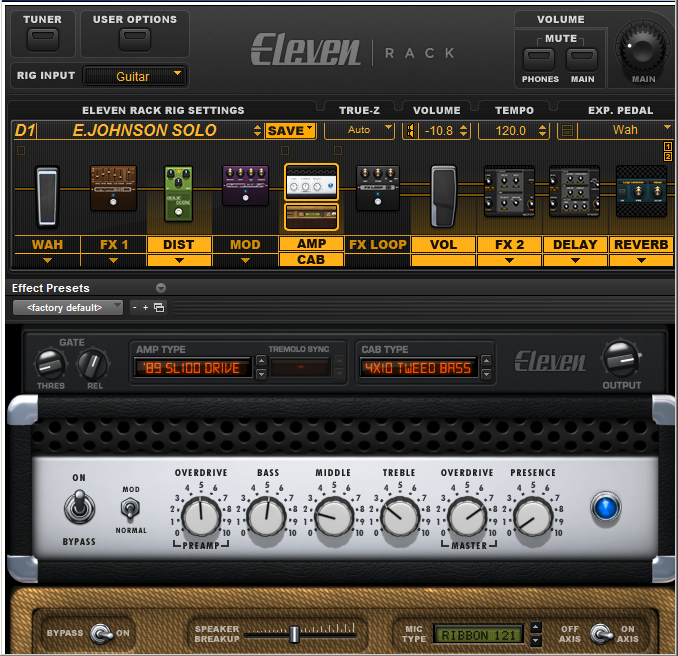This screenshot has height=656, width=678.
Task: Adjust the tempo 120.0 stepper
Action: [x=542, y=131]
